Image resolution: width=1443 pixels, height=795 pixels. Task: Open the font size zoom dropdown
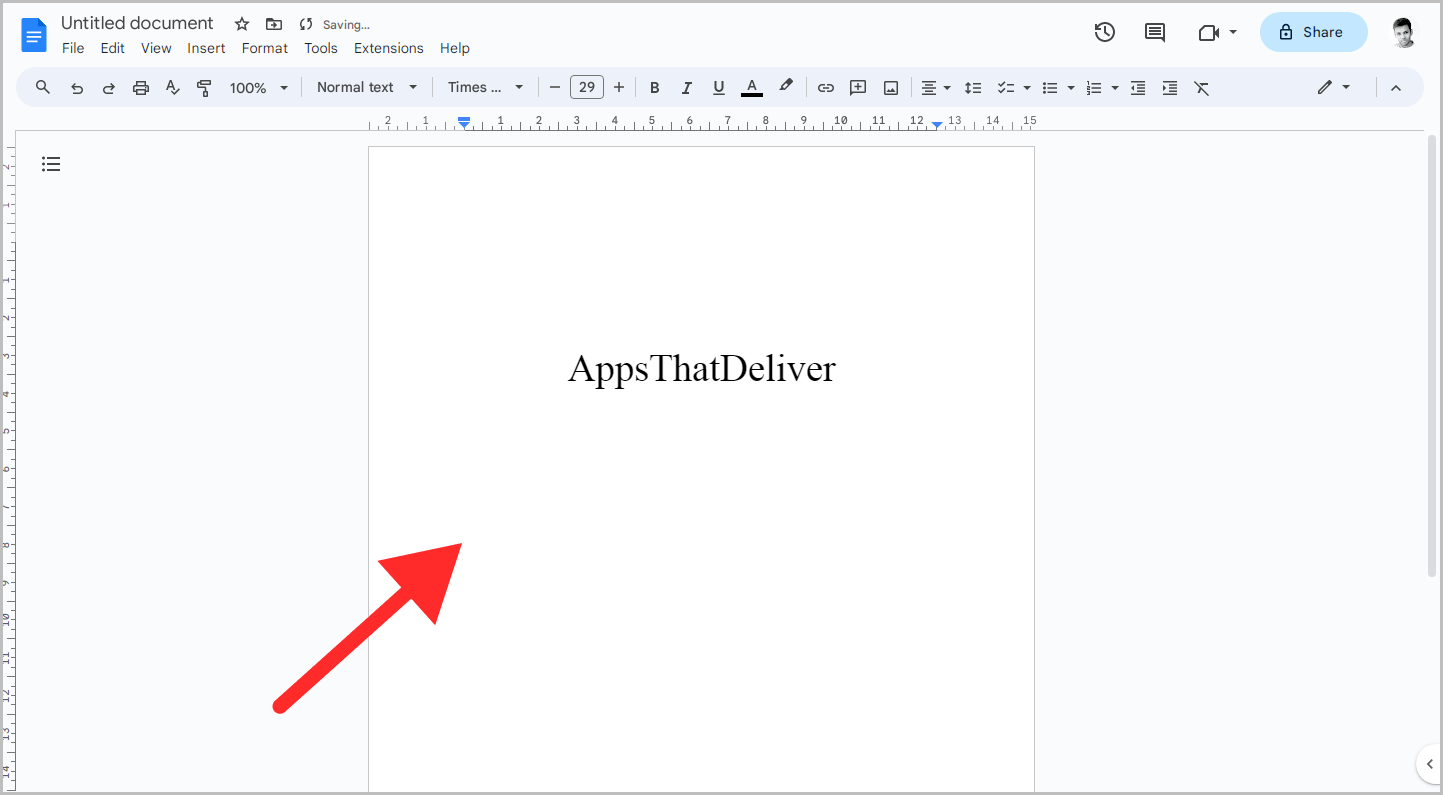click(x=258, y=87)
